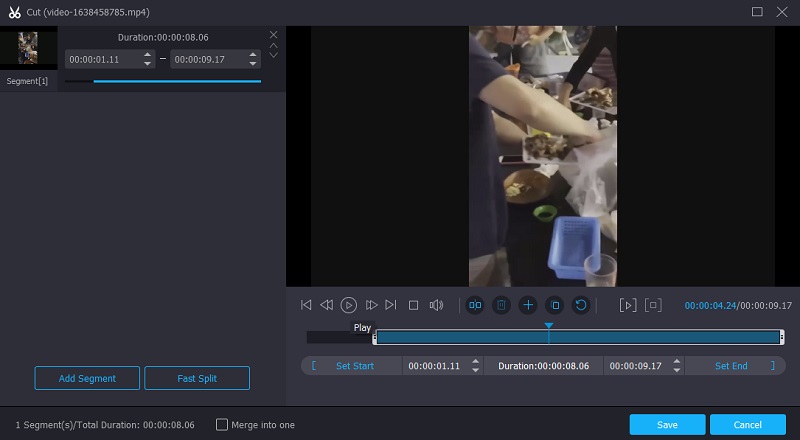
Task: Click the Set Start button
Action: 354,366
